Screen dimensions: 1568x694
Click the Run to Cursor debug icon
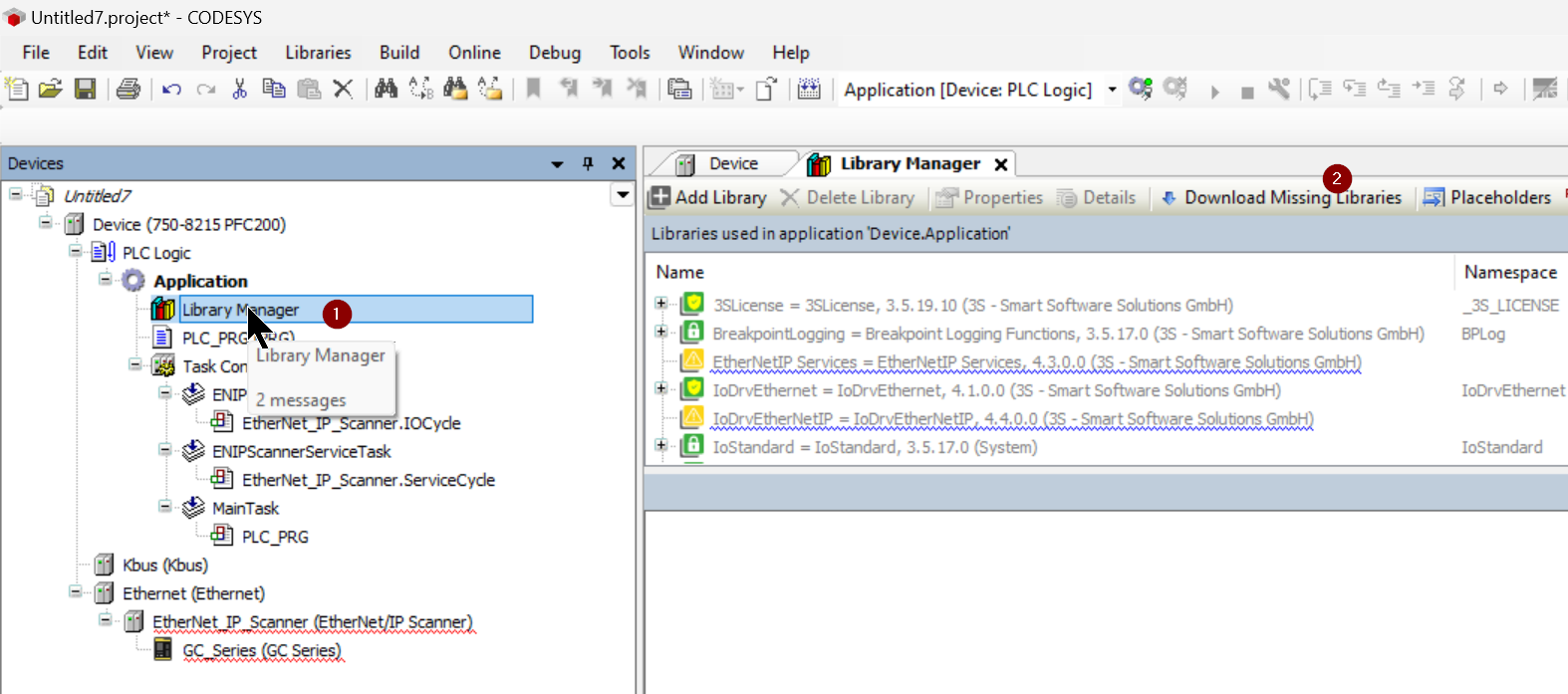coord(1424,89)
